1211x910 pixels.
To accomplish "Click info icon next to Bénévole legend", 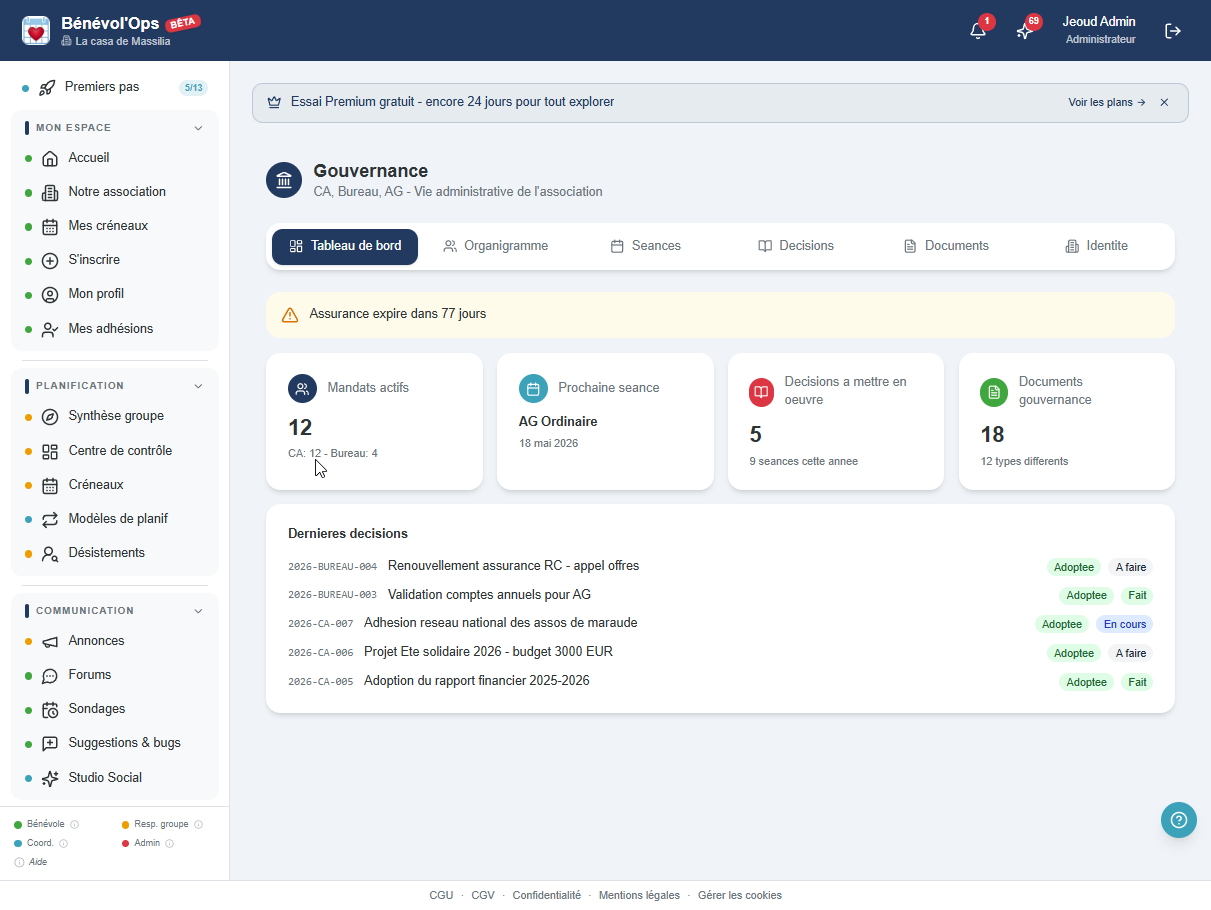I will click(75, 825).
